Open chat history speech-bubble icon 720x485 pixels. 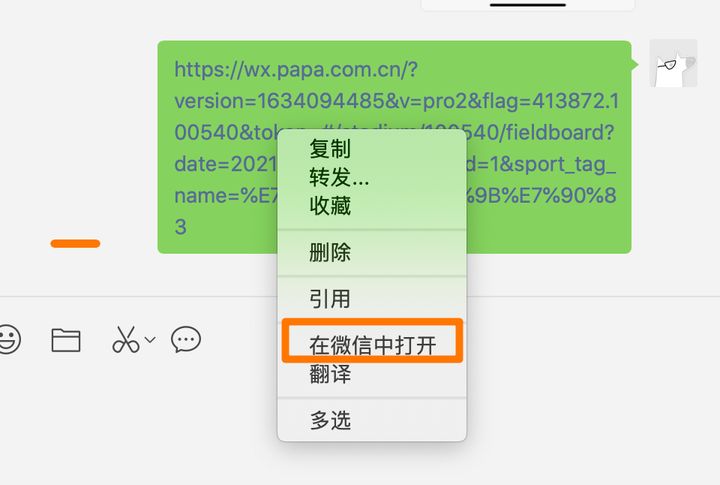[186, 339]
